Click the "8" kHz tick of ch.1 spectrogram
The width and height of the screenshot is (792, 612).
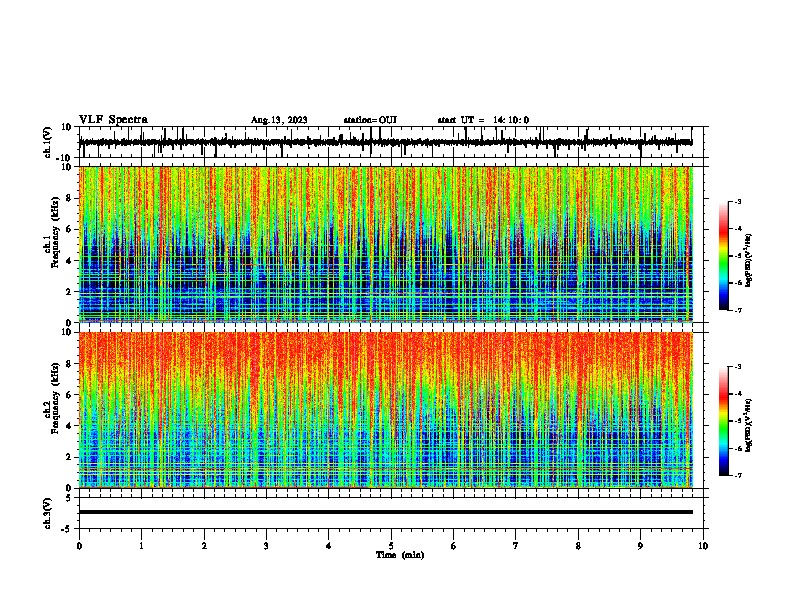point(69,198)
